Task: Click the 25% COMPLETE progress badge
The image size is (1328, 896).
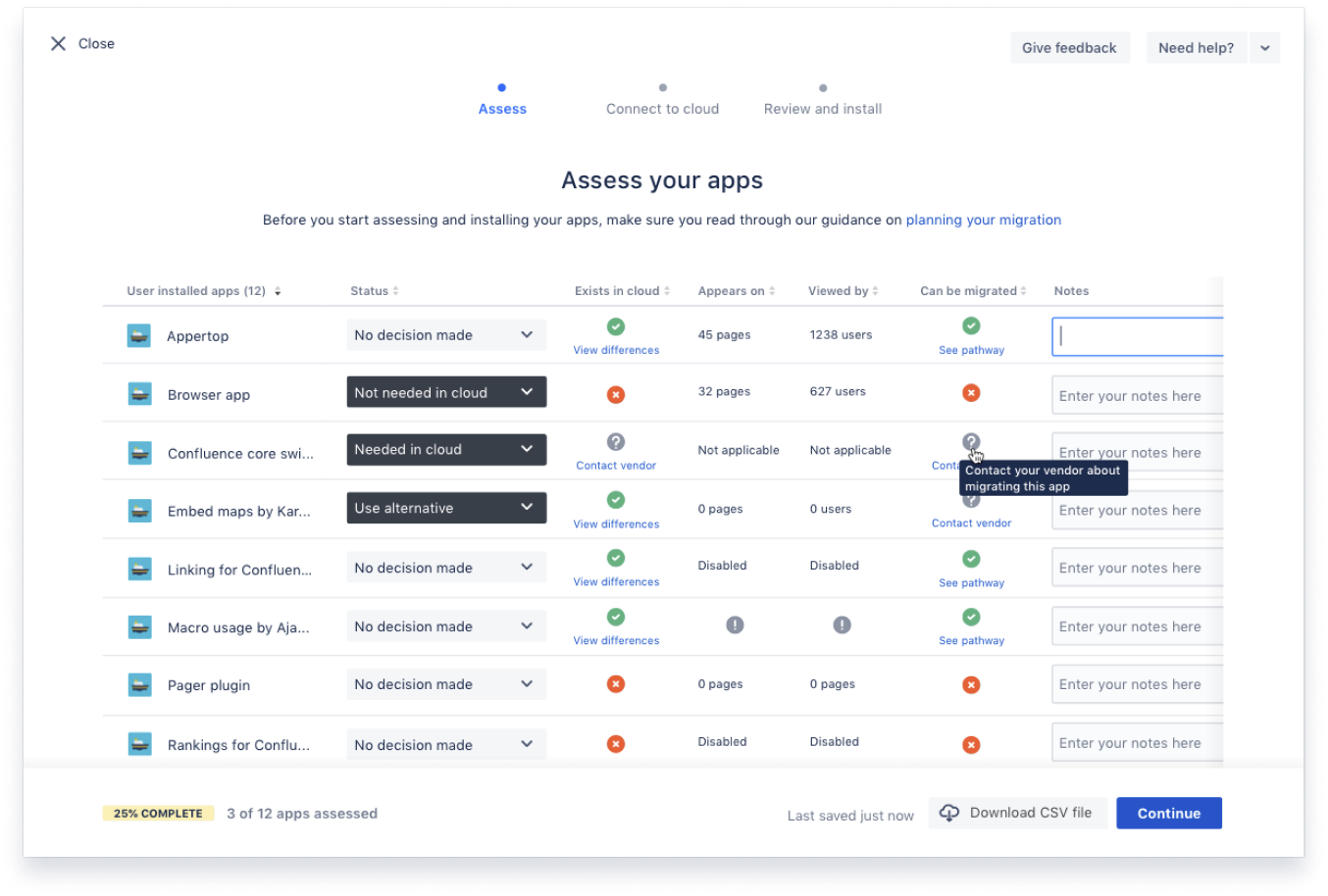Action: tap(158, 814)
